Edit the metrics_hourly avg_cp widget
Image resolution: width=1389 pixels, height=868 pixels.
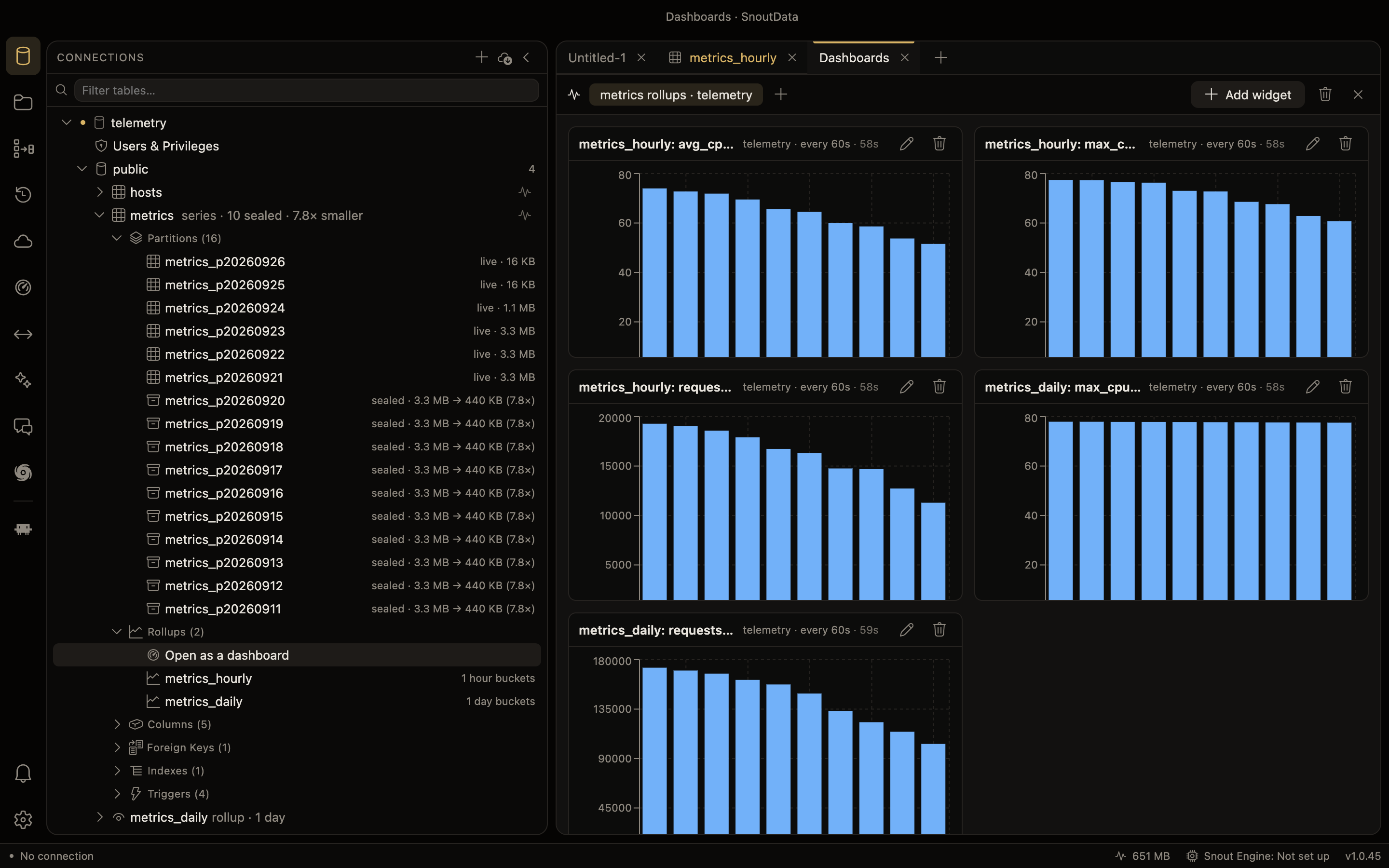[906, 144]
